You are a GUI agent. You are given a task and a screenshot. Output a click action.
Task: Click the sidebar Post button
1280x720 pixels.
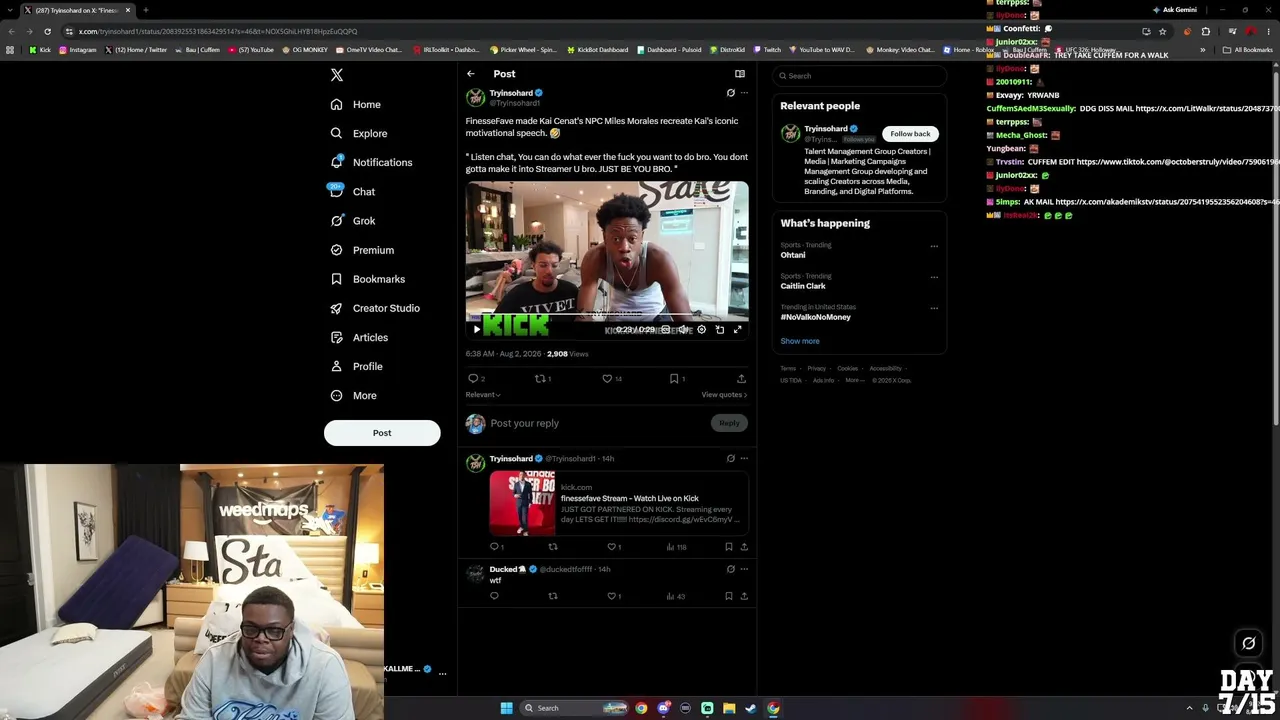(382, 433)
